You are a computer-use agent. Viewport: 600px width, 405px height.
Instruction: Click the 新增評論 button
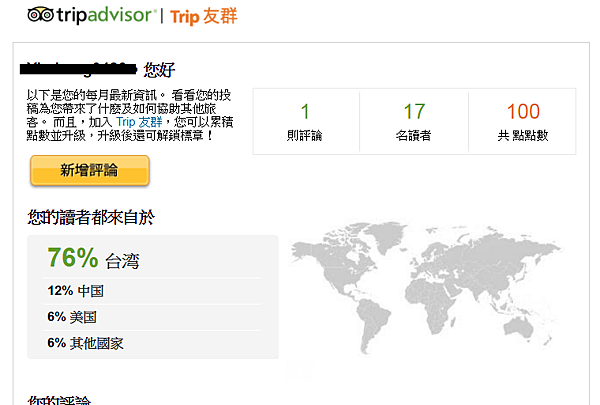pos(90,170)
